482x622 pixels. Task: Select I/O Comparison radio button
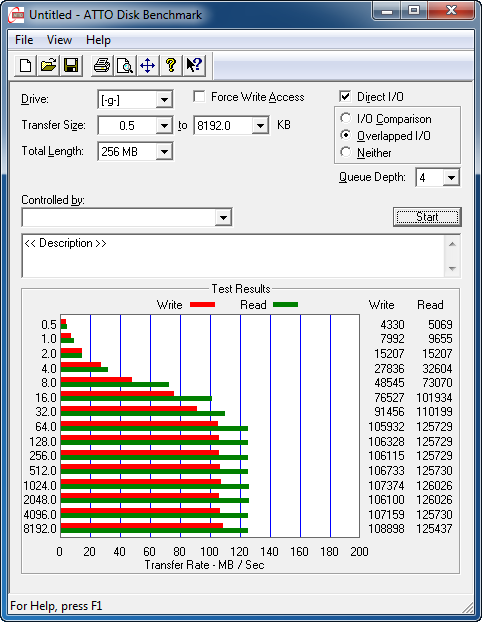pos(346,118)
